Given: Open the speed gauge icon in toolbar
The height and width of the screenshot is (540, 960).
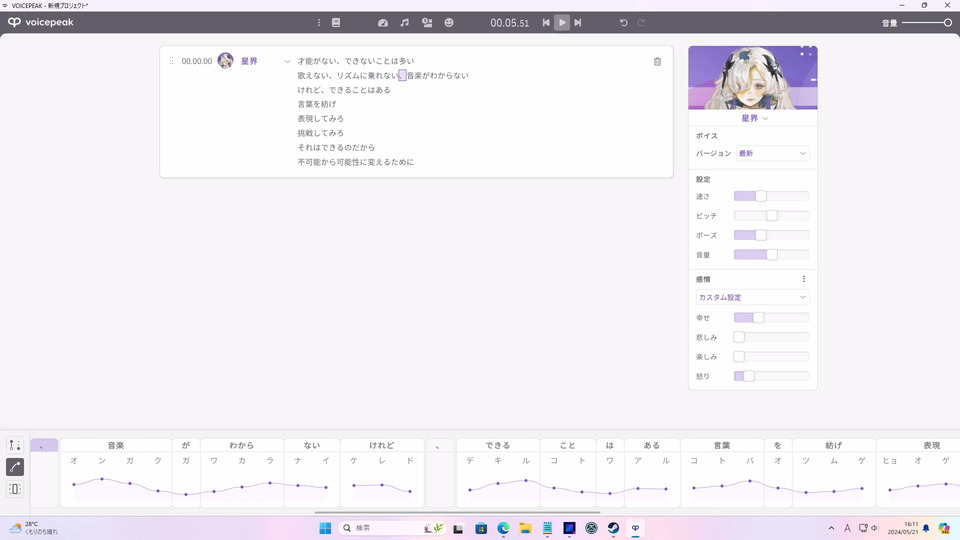Looking at the screenshot, I should pyautogui.click(x=383, y=23).
